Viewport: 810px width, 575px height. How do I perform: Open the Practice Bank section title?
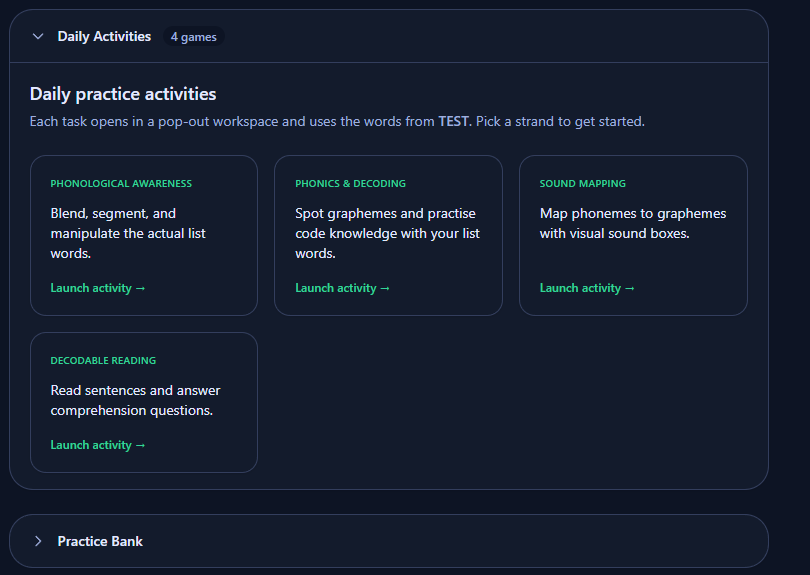coord(100,541)
